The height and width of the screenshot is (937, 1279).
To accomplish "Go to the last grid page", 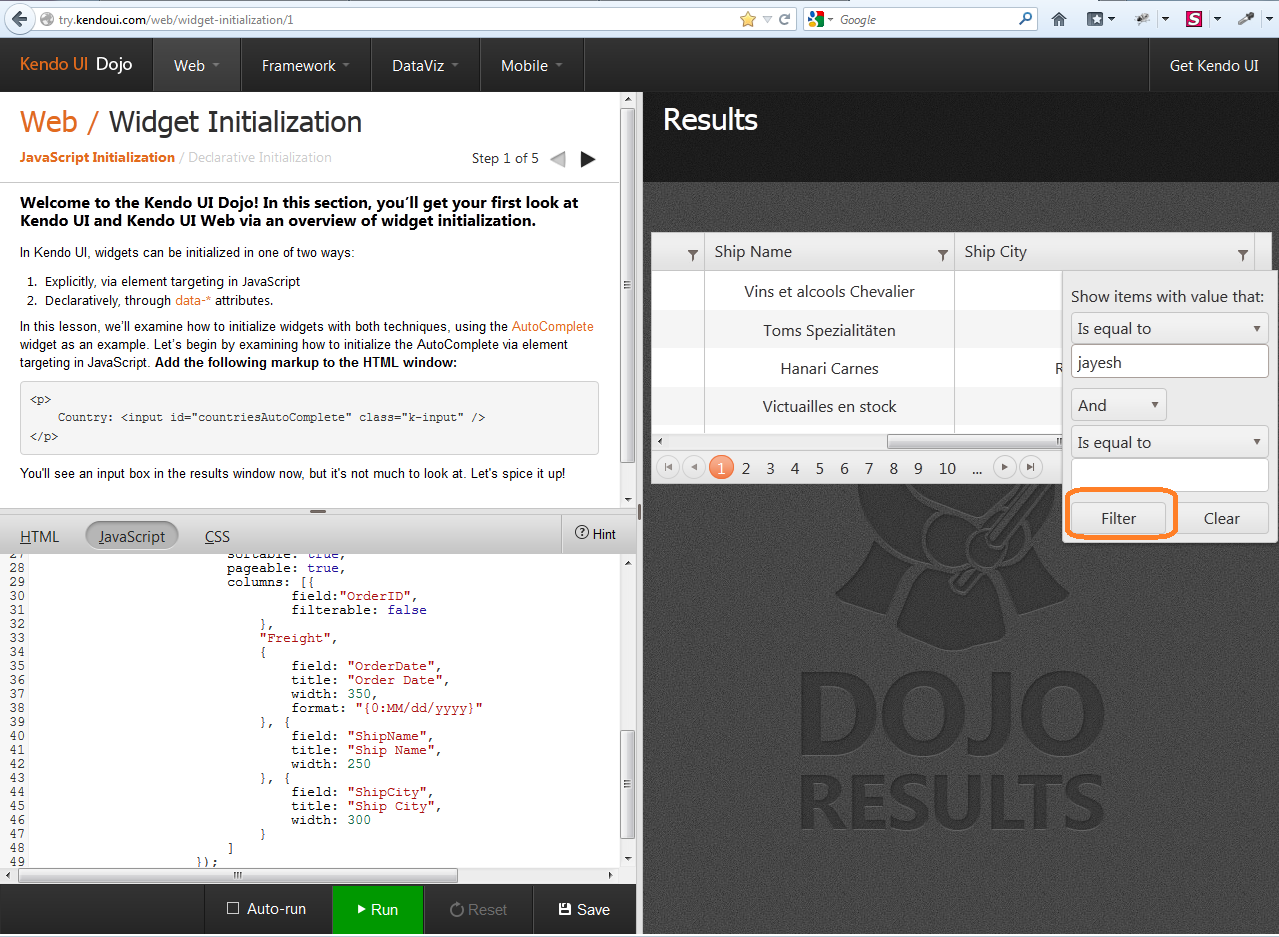I will coord(1031,467).
